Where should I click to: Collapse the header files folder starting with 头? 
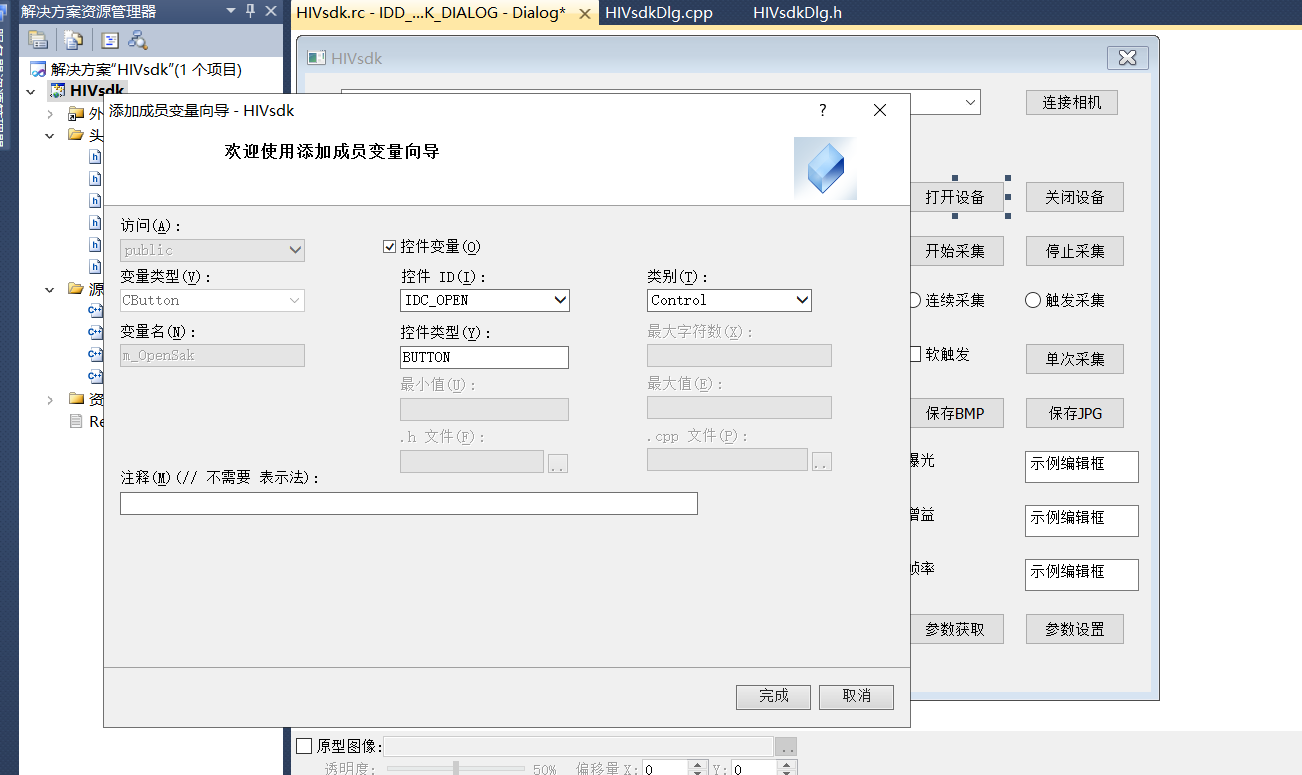click(50, 135)
